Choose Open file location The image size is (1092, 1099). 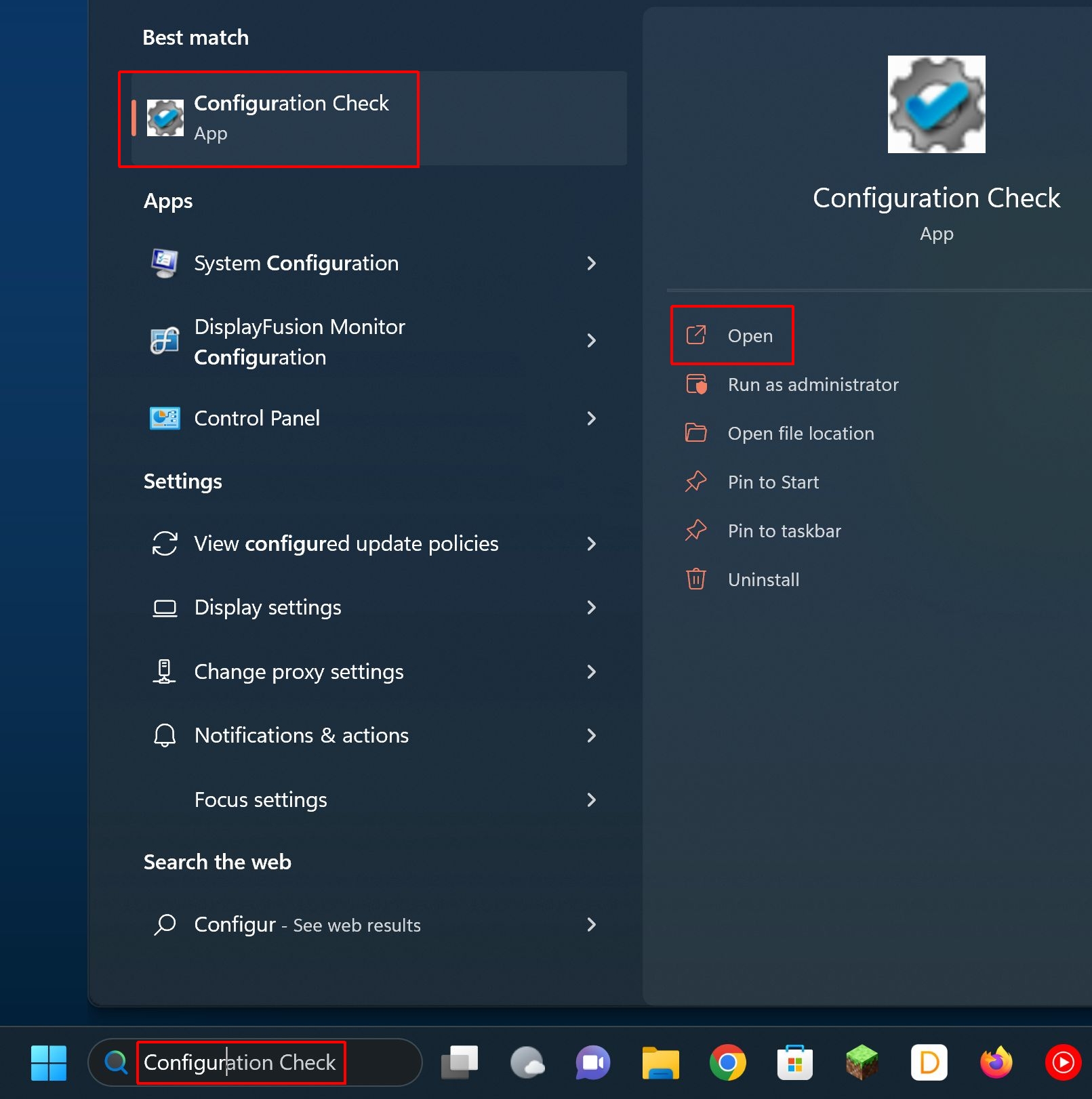point(800,434)
